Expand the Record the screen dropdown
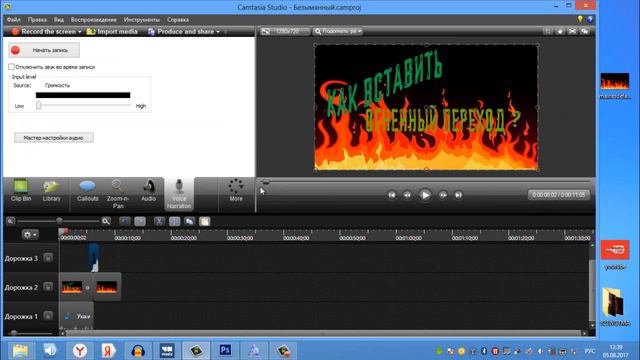640x360 pixels. (x=80, y=31)
